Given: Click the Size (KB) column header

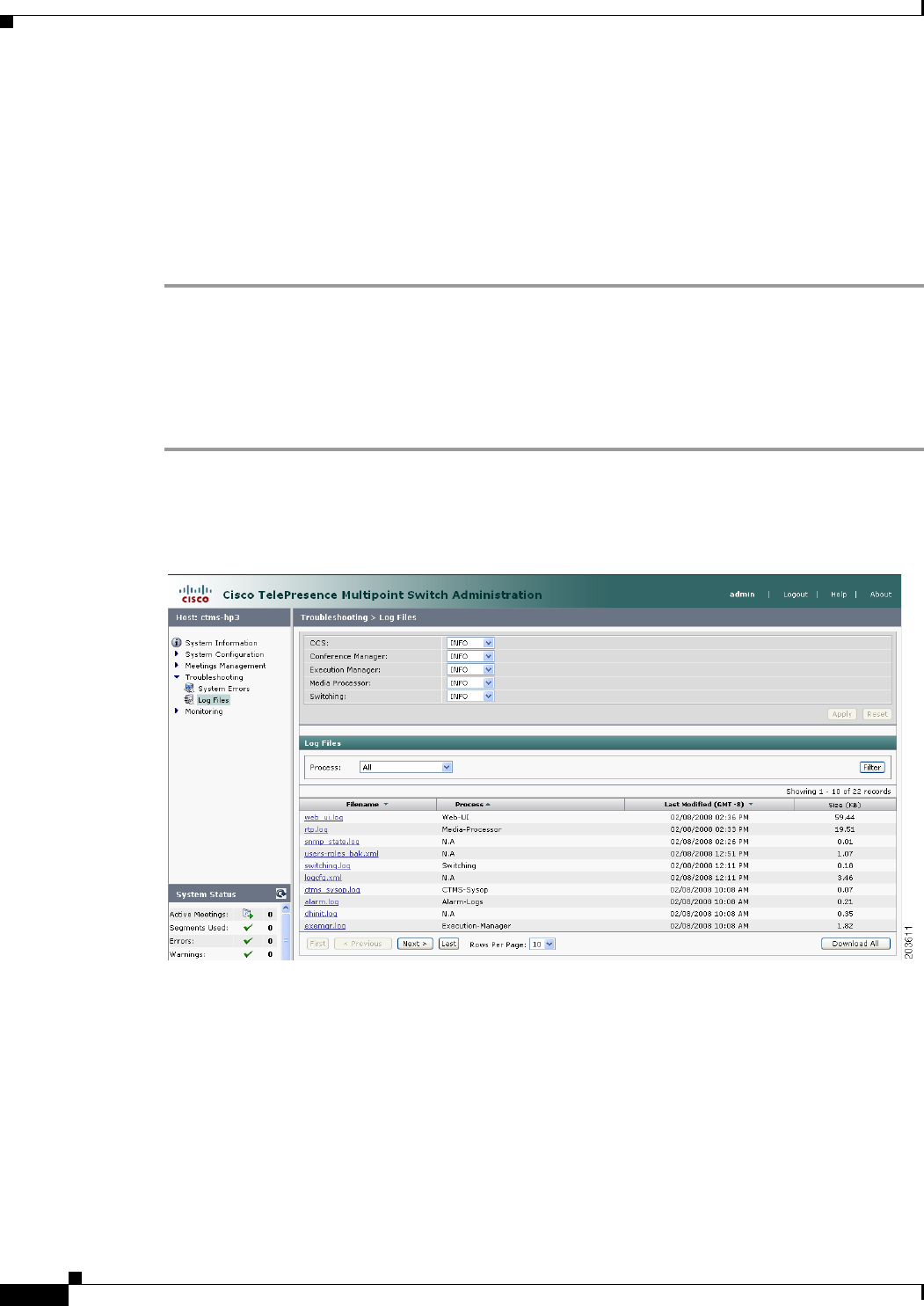Looking at the screenshot, I should coord(845,804).
